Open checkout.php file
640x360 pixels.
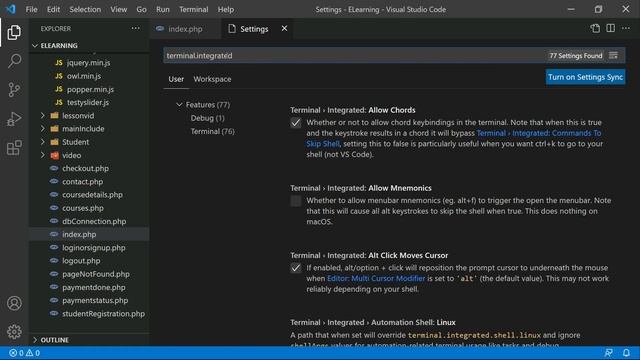[85, 169]
